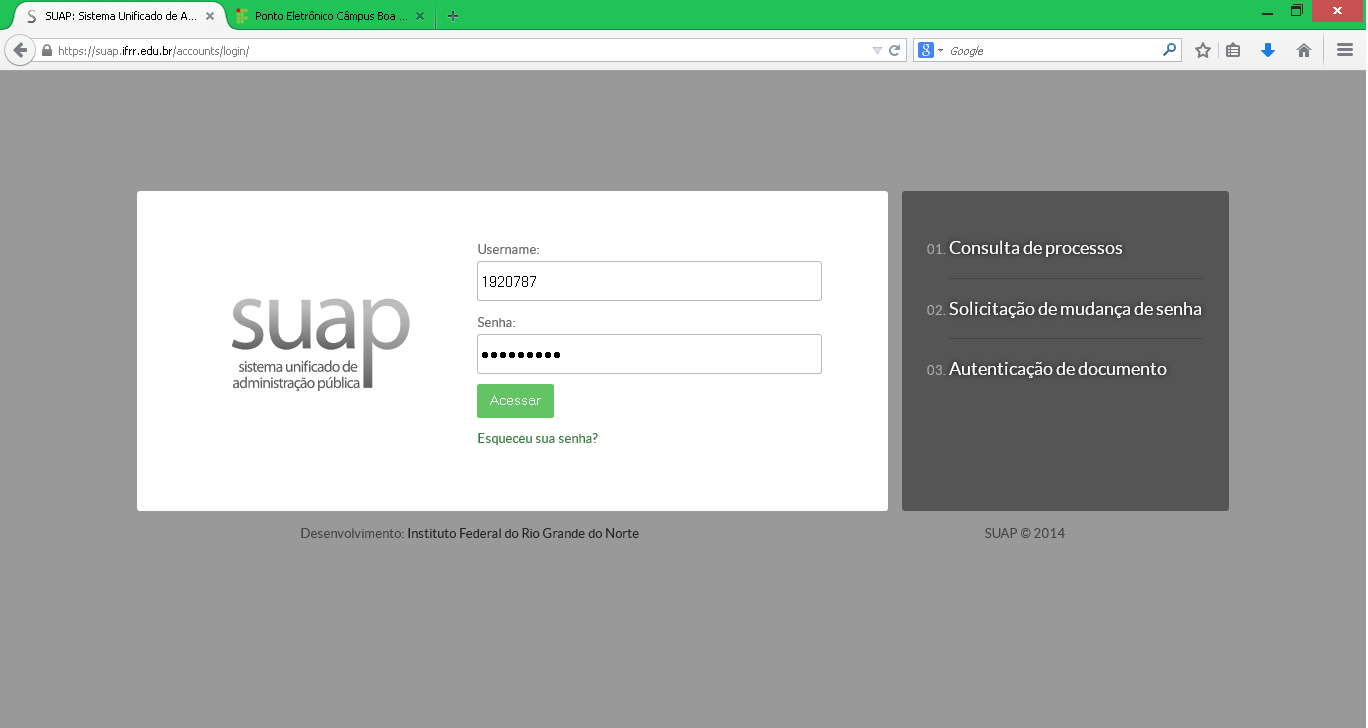Open a new tab with plus button
Image resolution: width=1368 pixels, height=728 pixels.
pos(453,16)
